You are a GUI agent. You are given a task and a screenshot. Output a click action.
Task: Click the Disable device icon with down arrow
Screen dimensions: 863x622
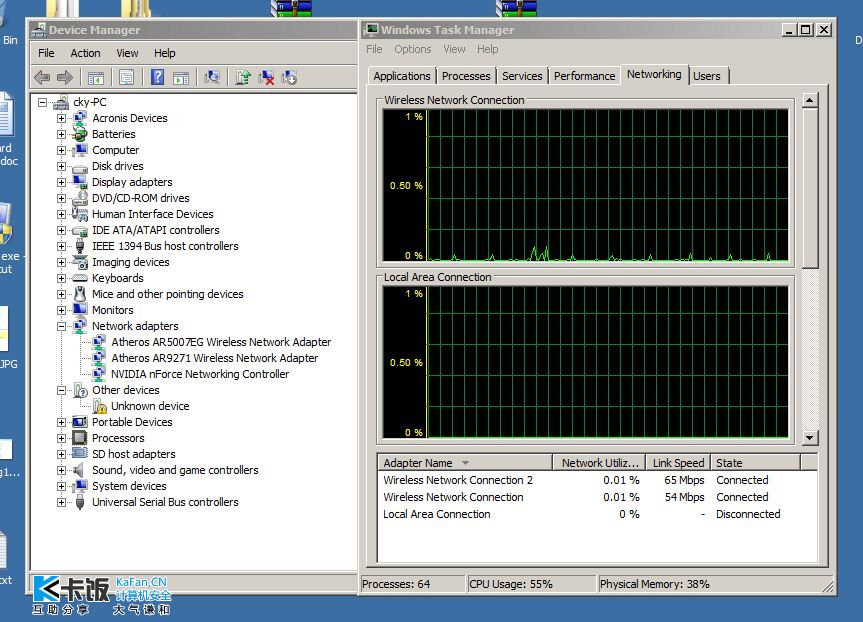point(289,78)
